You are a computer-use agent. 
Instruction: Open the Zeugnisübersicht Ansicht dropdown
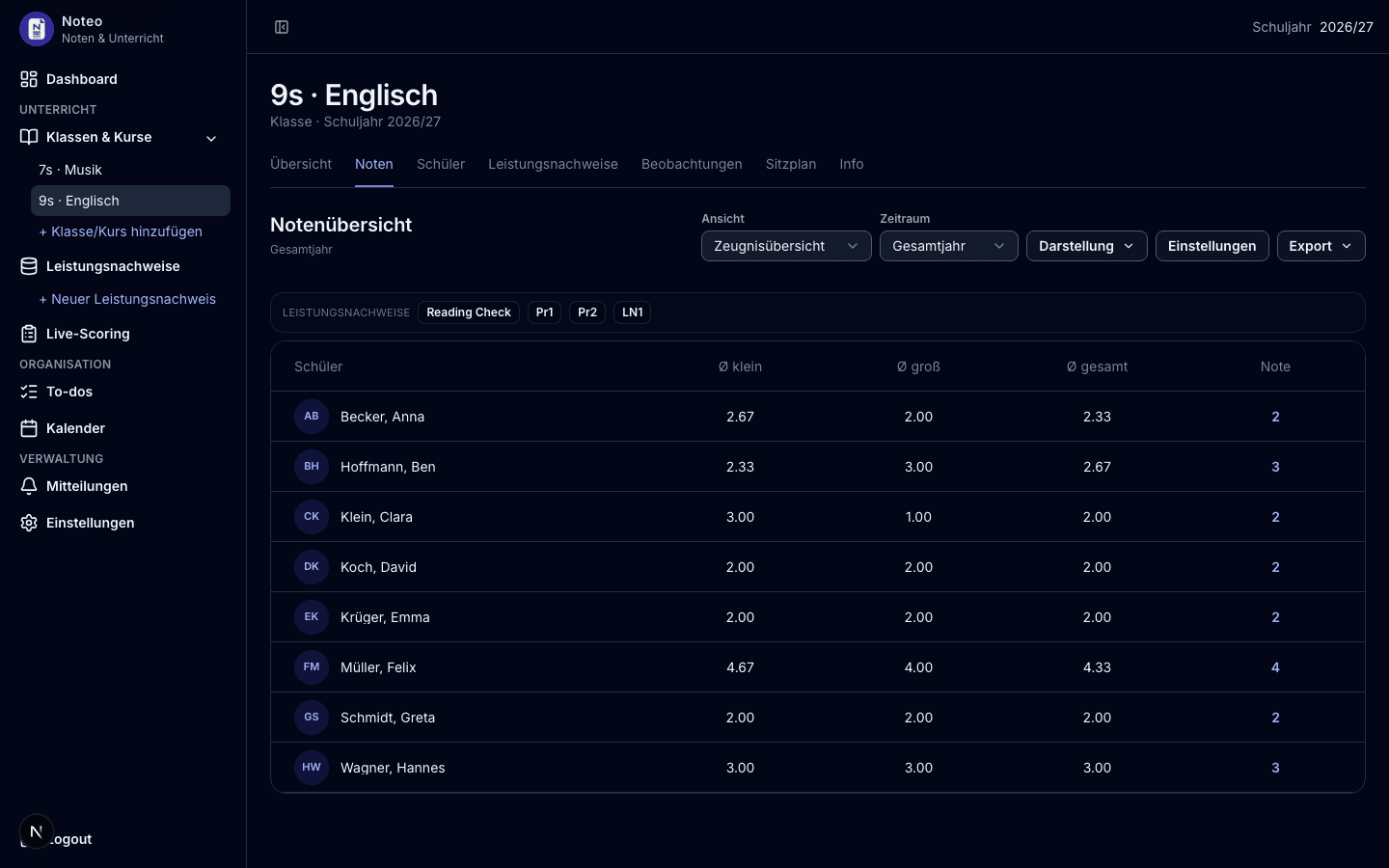click(786, 246)
